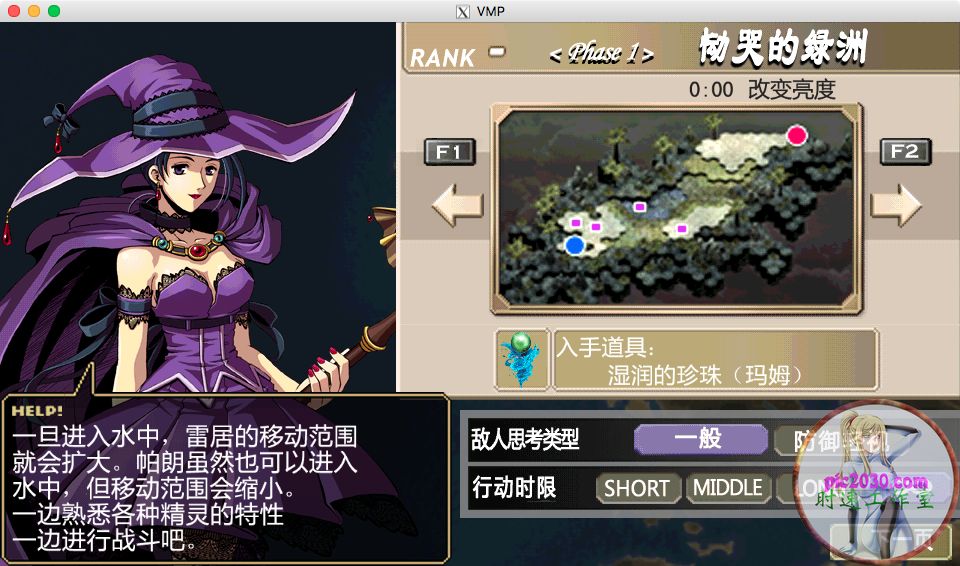Click the magenta marker beside the pond
960x566 pixels.
pyautogui.click(x=640, y=207)
